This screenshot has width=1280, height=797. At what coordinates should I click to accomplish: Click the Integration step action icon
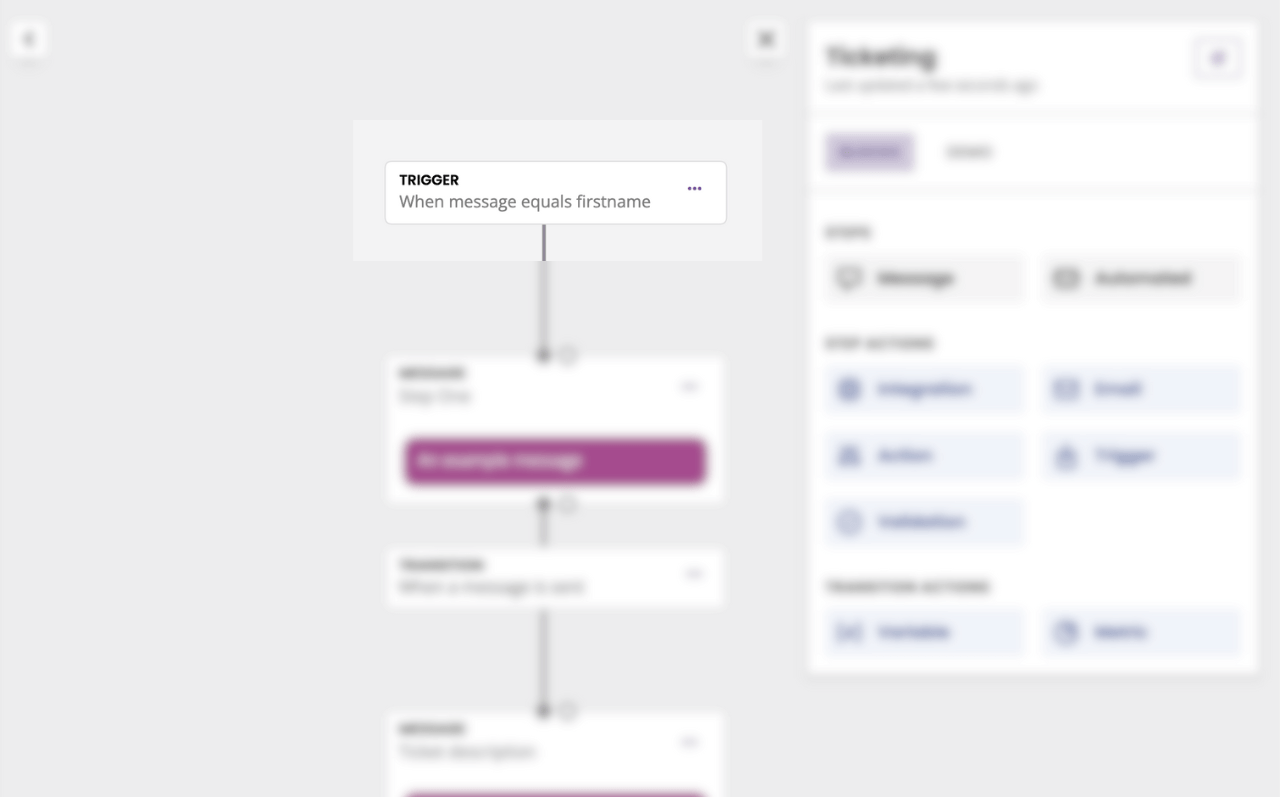pos(849,389)
